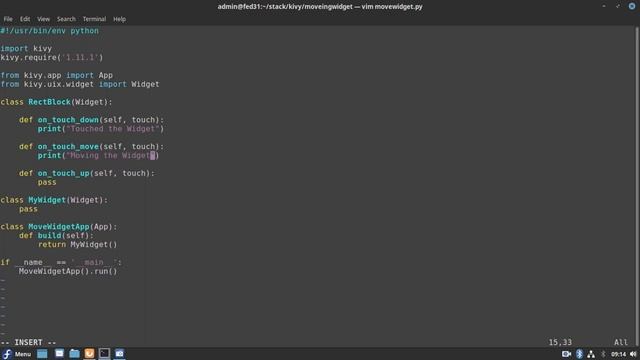This screenshot has height=360, width=640.
Task: Open the screenshot camera taskbar icon
Action: 120,354
